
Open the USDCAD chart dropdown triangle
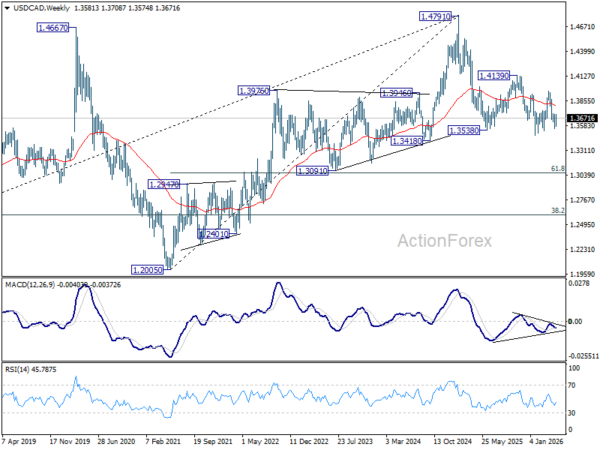pos(8,8)
